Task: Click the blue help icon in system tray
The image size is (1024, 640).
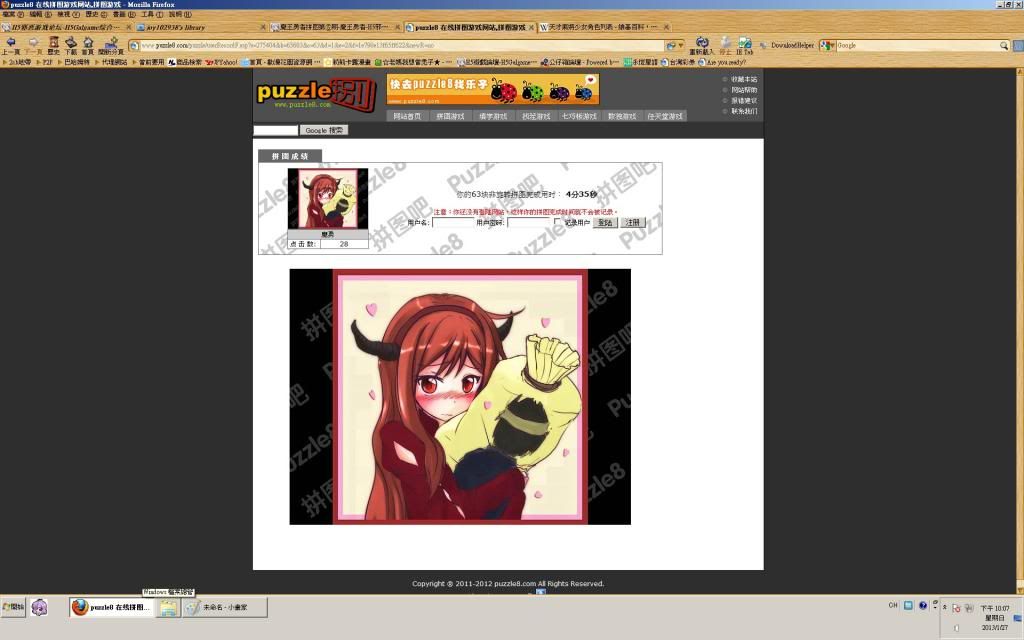Action: (x=923, y=605)
